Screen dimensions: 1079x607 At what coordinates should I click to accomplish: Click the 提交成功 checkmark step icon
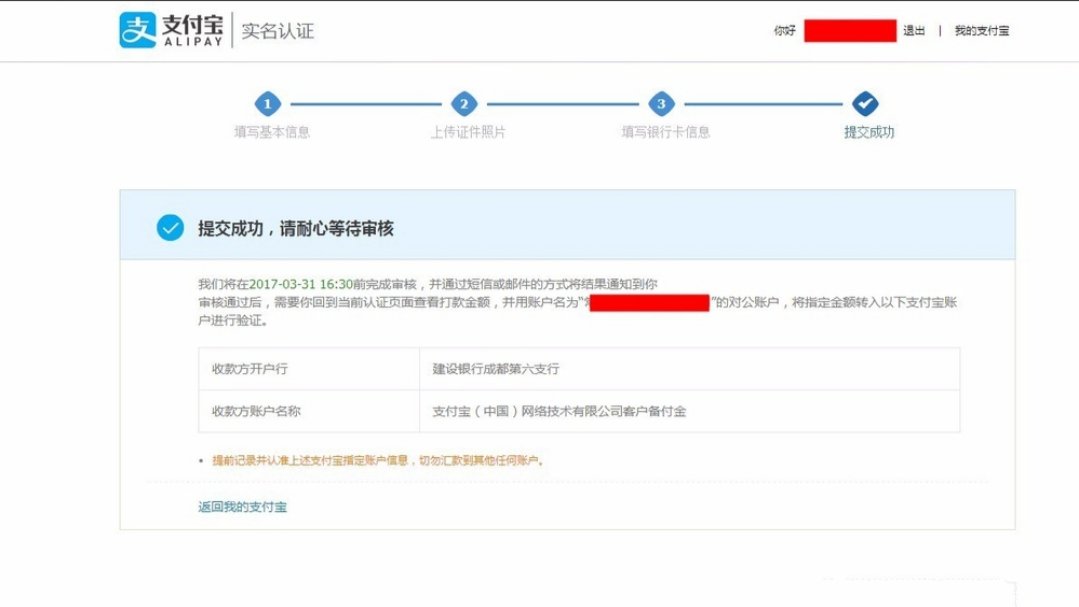tap(866, 104)
